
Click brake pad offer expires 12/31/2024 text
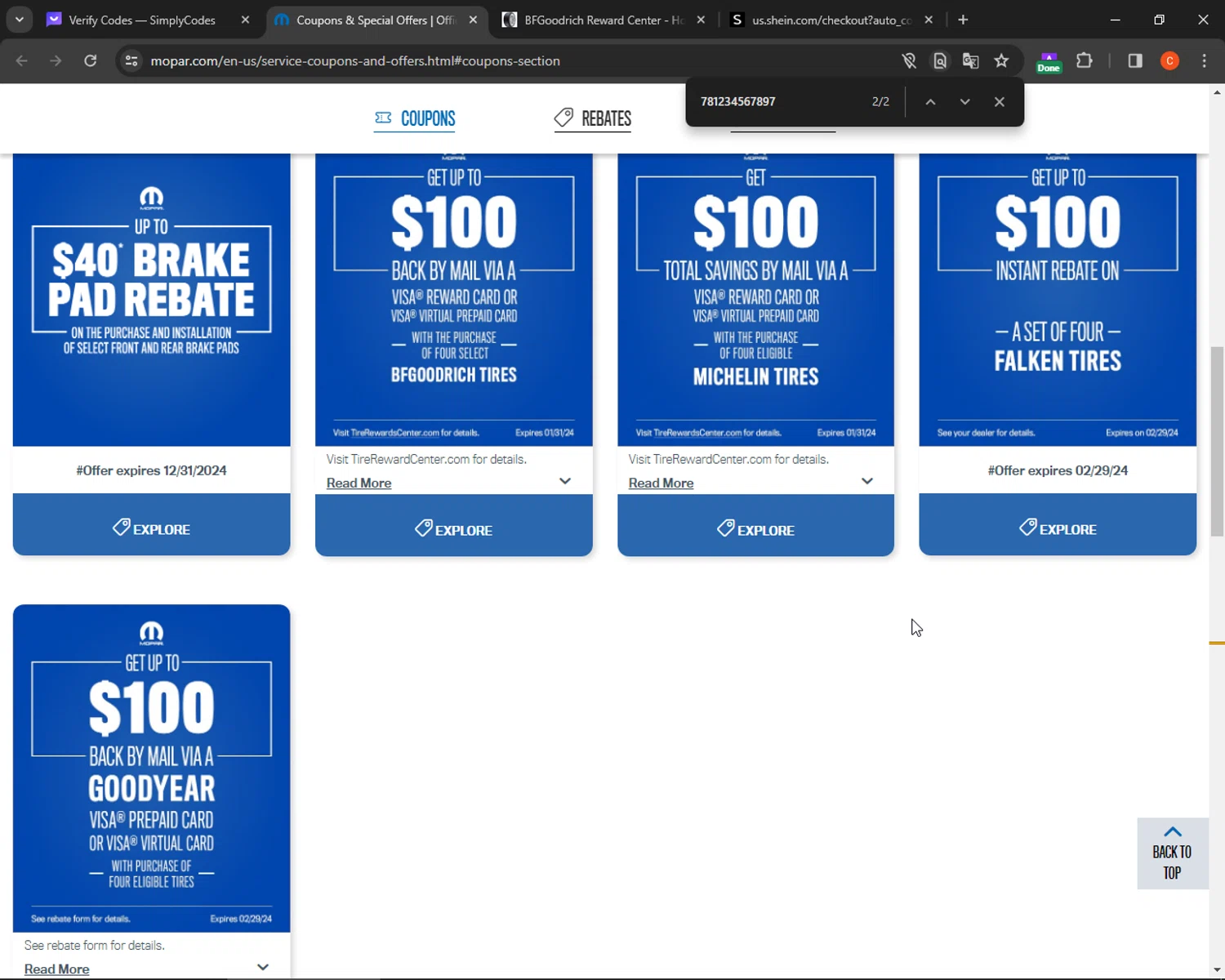[151, 470]
